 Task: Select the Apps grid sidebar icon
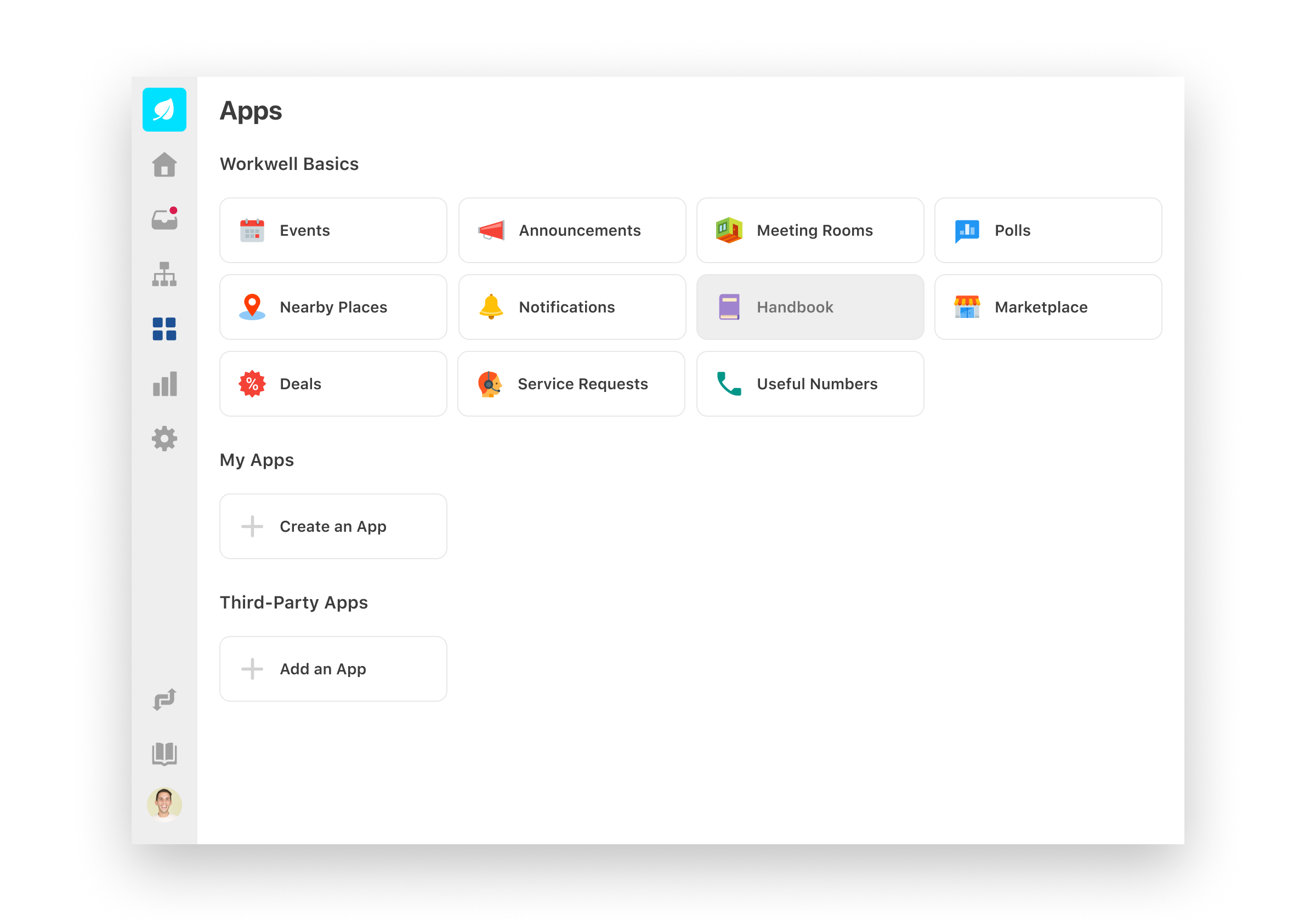[x=164, y=329]
